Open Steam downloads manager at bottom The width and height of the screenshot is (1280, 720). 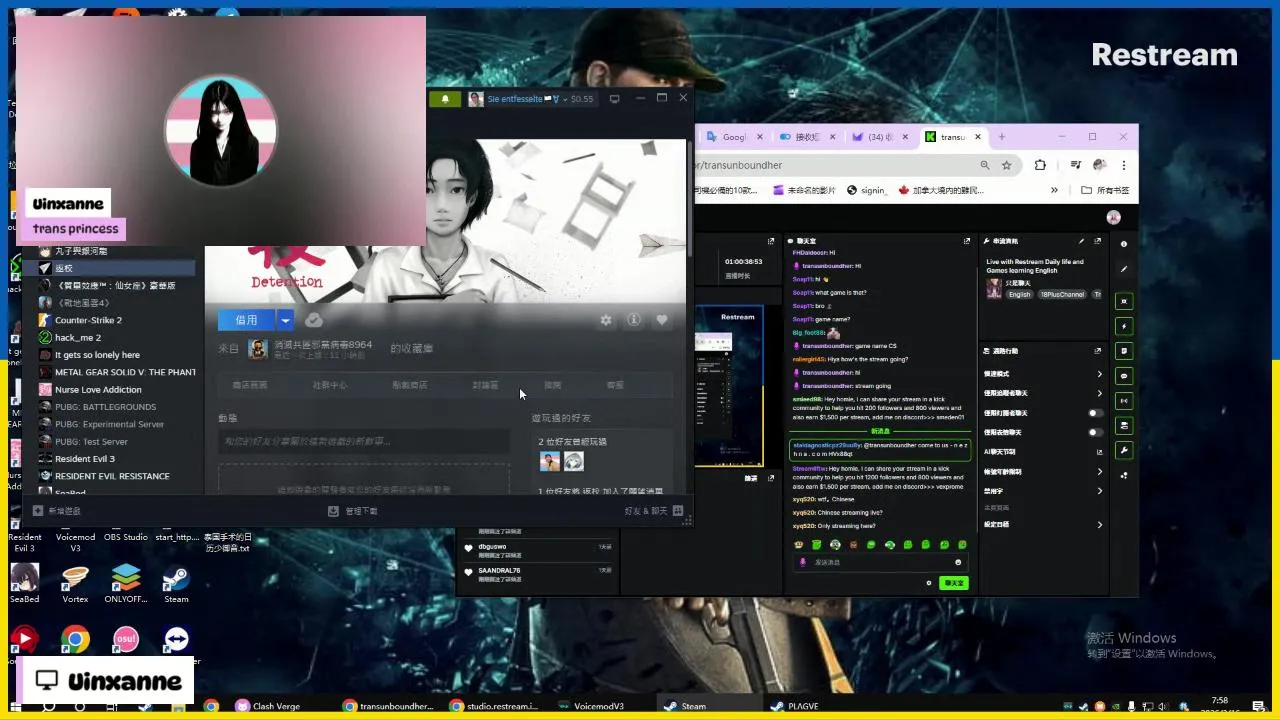tap(353, 511)
